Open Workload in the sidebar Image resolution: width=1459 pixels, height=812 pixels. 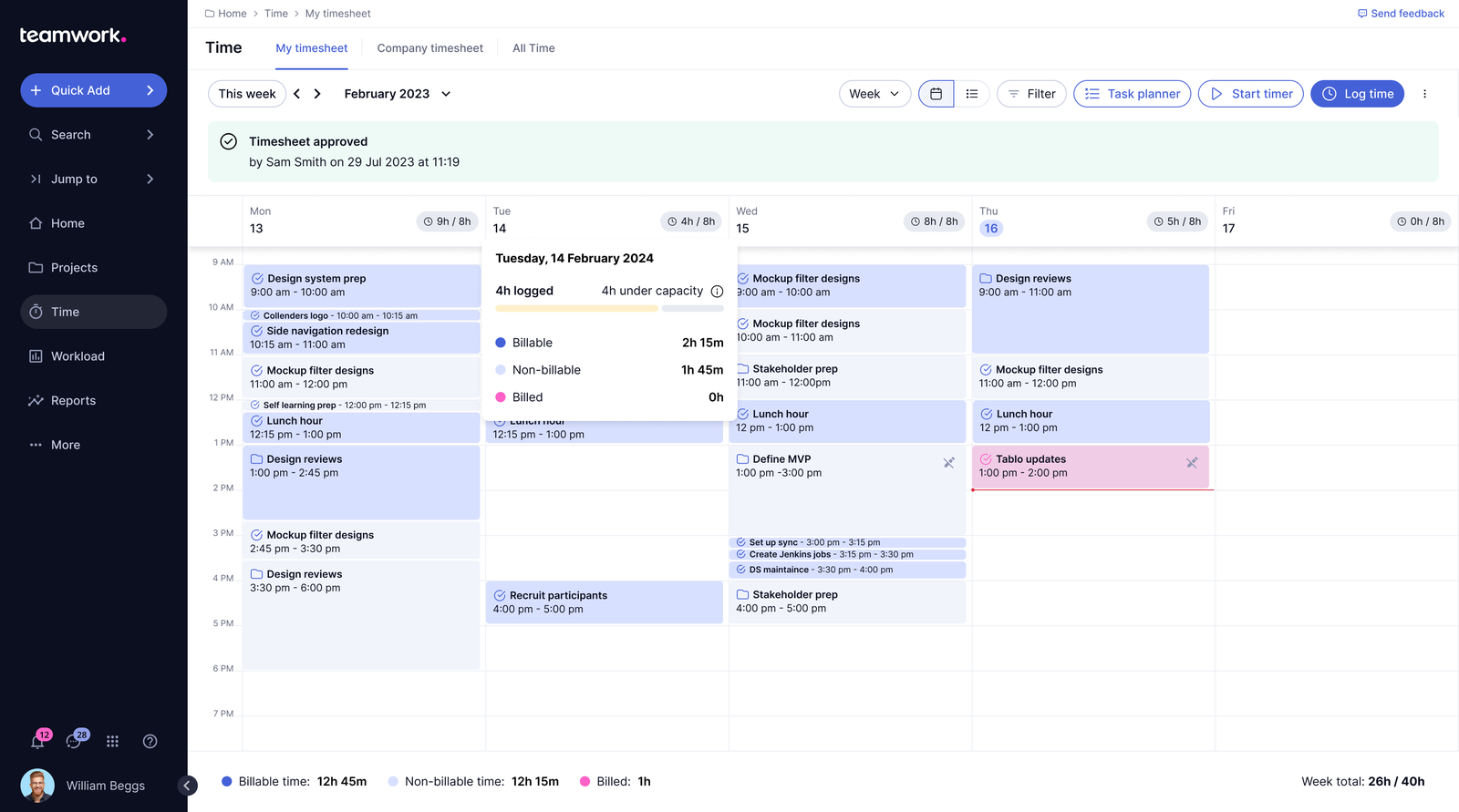(x=93, y=356)
